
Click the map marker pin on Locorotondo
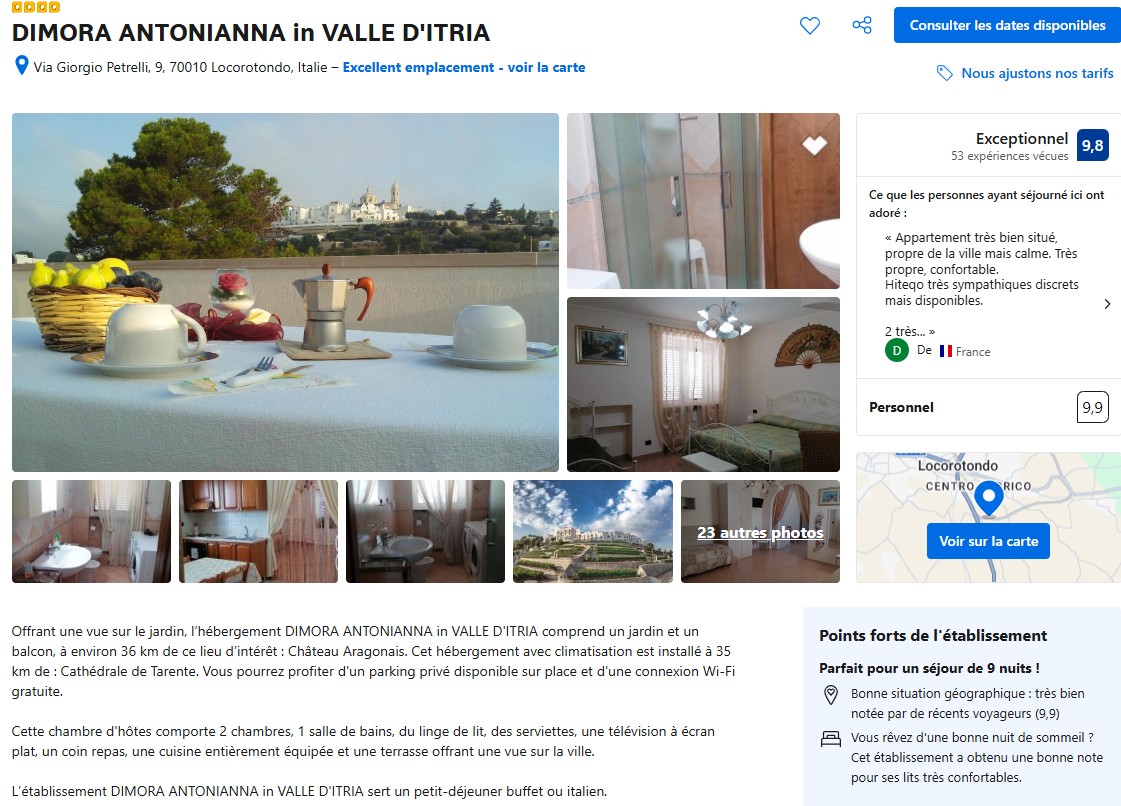989,498
